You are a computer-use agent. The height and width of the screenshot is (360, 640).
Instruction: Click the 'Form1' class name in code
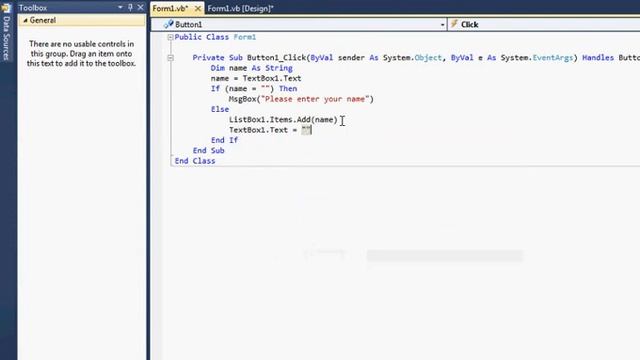[x=245, y=37]
